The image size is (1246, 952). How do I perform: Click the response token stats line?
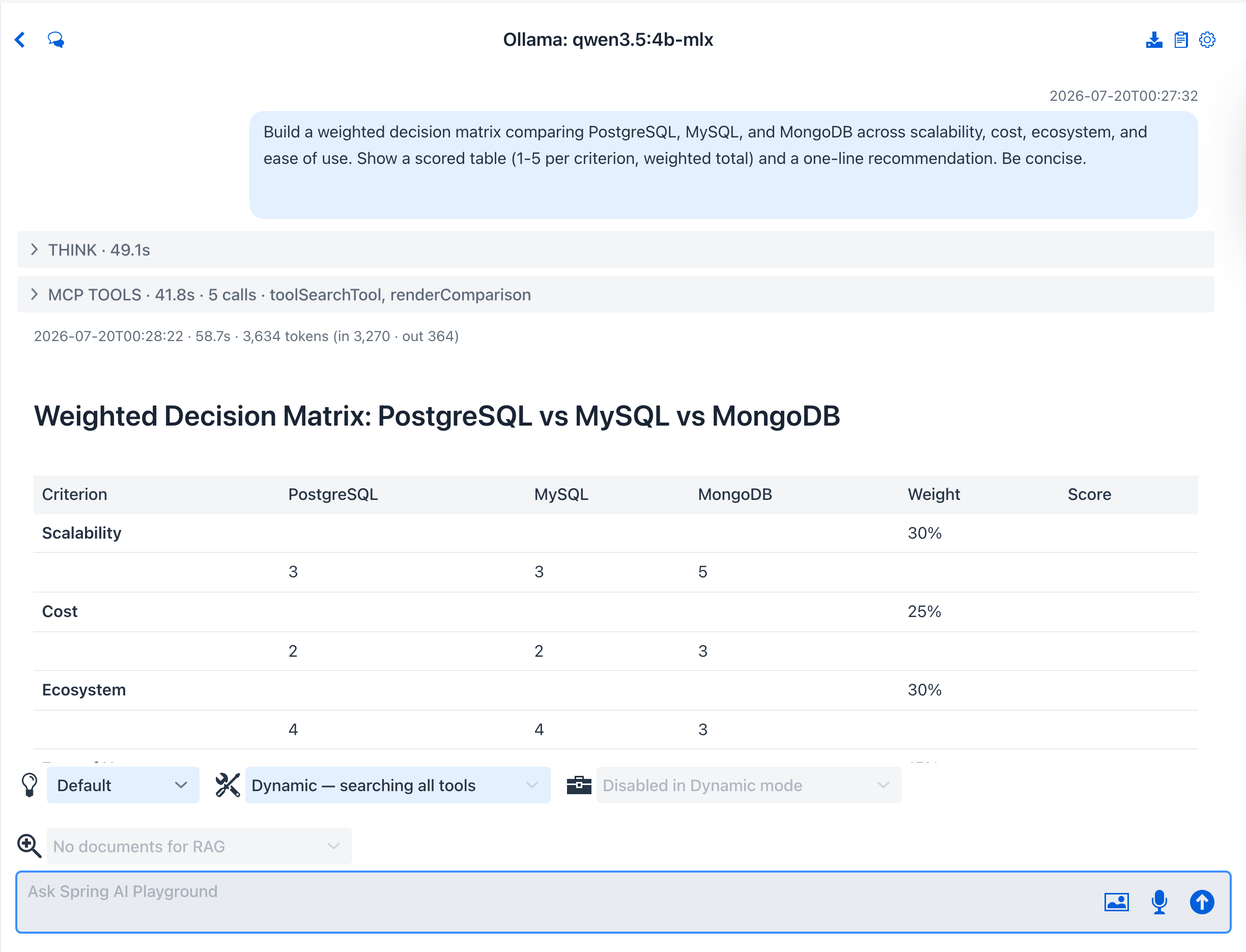(x=246, y=336)
